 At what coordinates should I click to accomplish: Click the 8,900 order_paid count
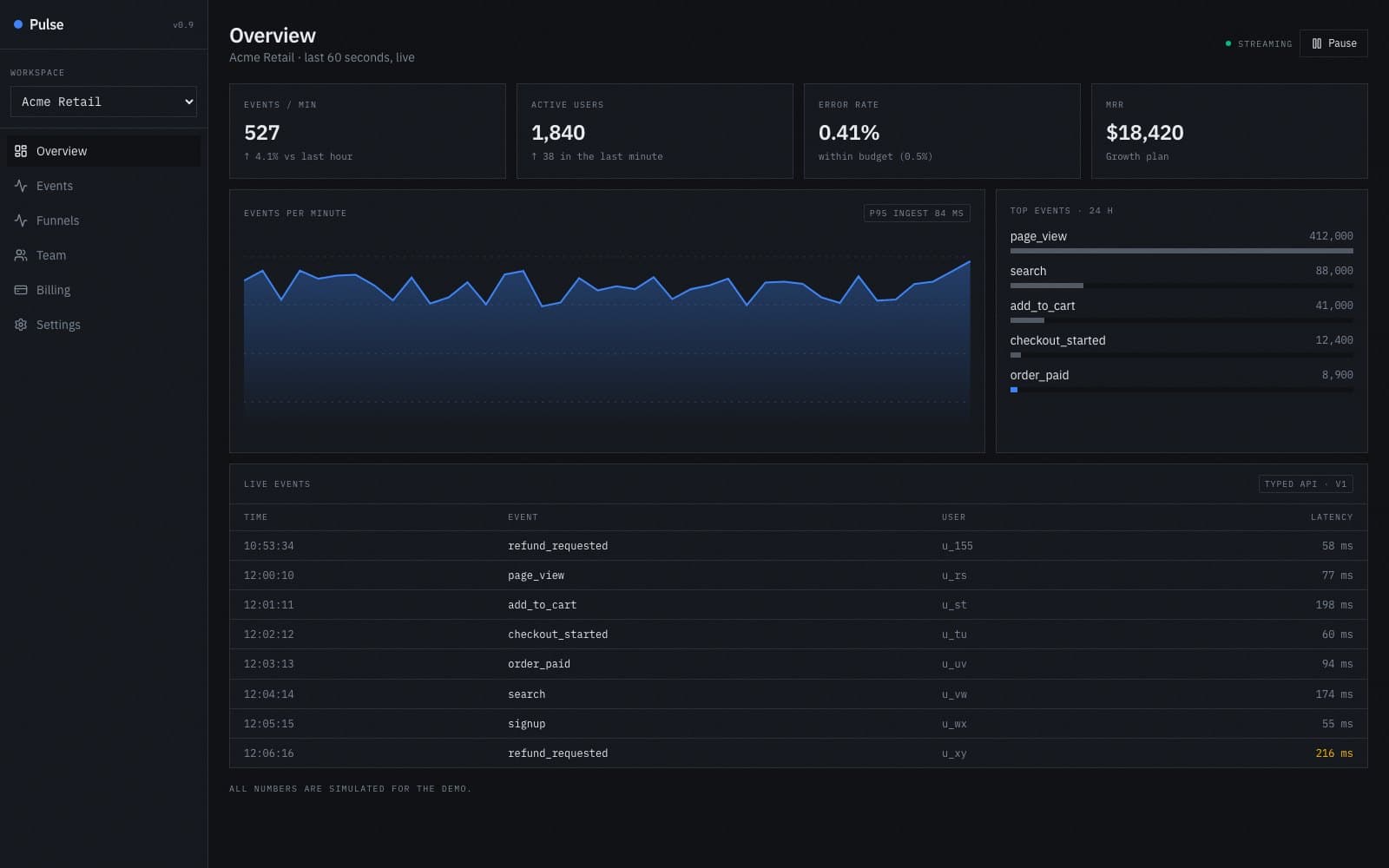1337,375
